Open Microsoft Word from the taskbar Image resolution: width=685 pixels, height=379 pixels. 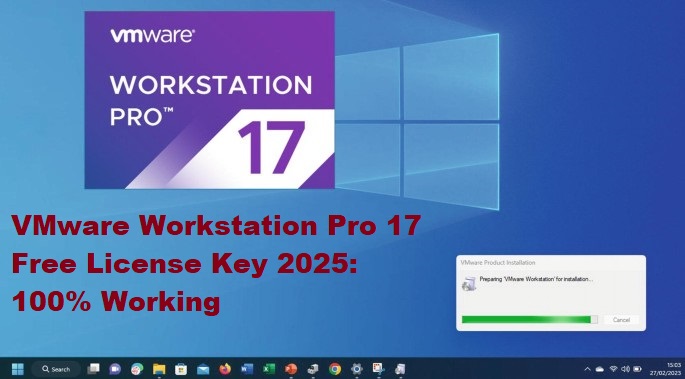[247, 369]
